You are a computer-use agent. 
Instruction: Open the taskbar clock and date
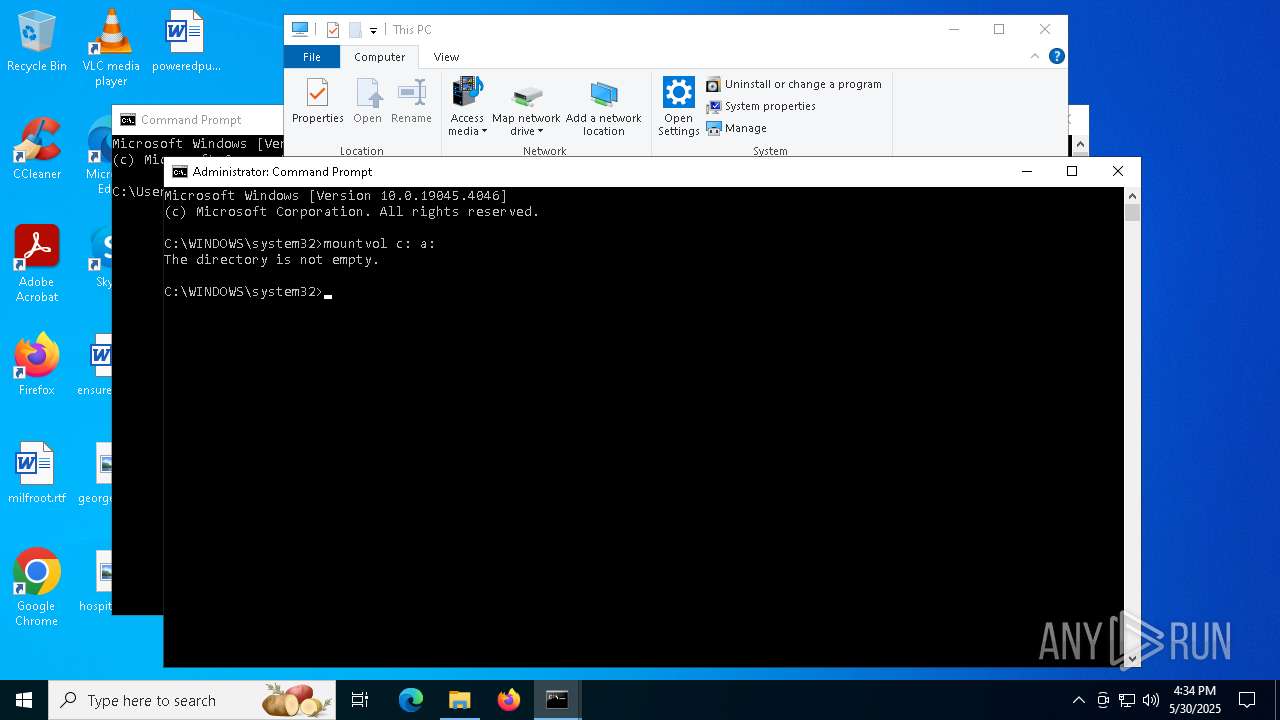1195,700
